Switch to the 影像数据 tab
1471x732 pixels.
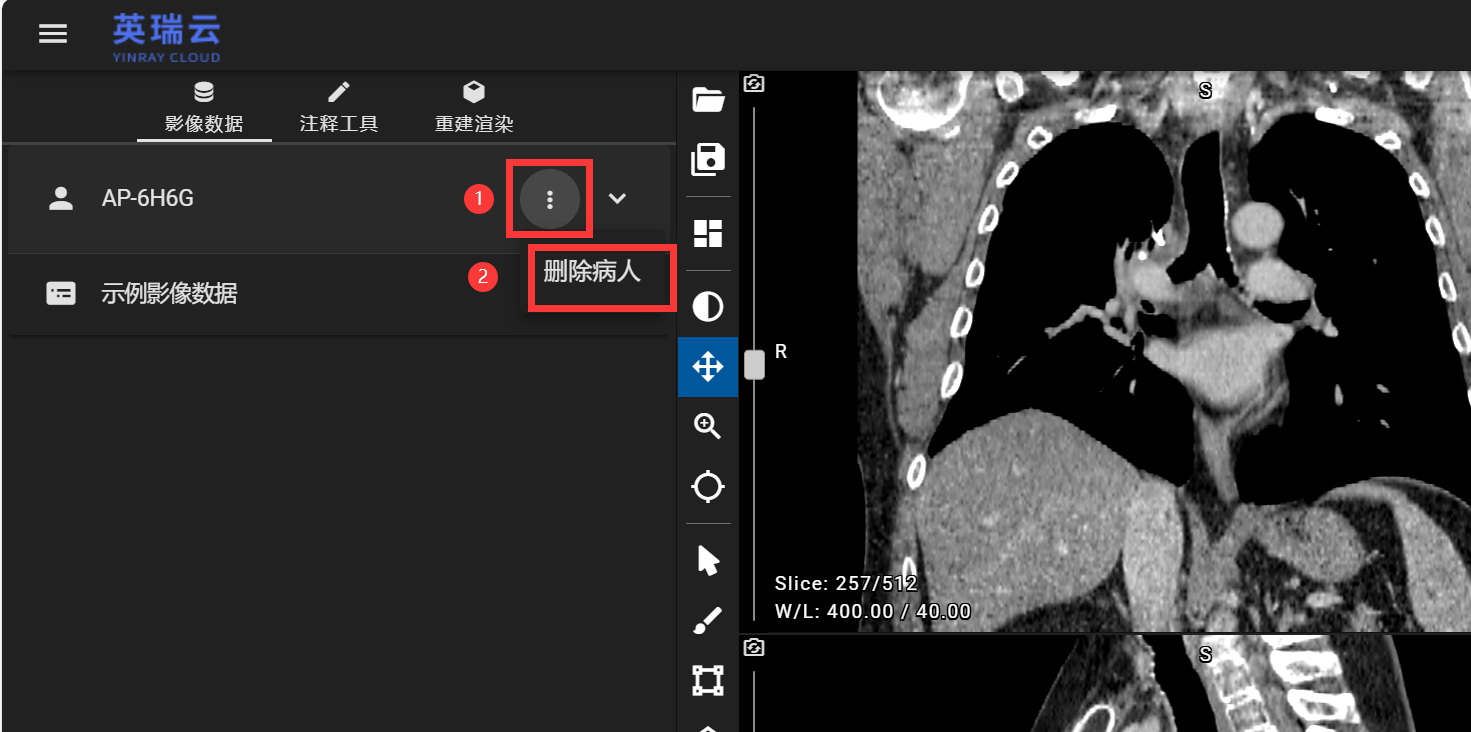[204, 108]
